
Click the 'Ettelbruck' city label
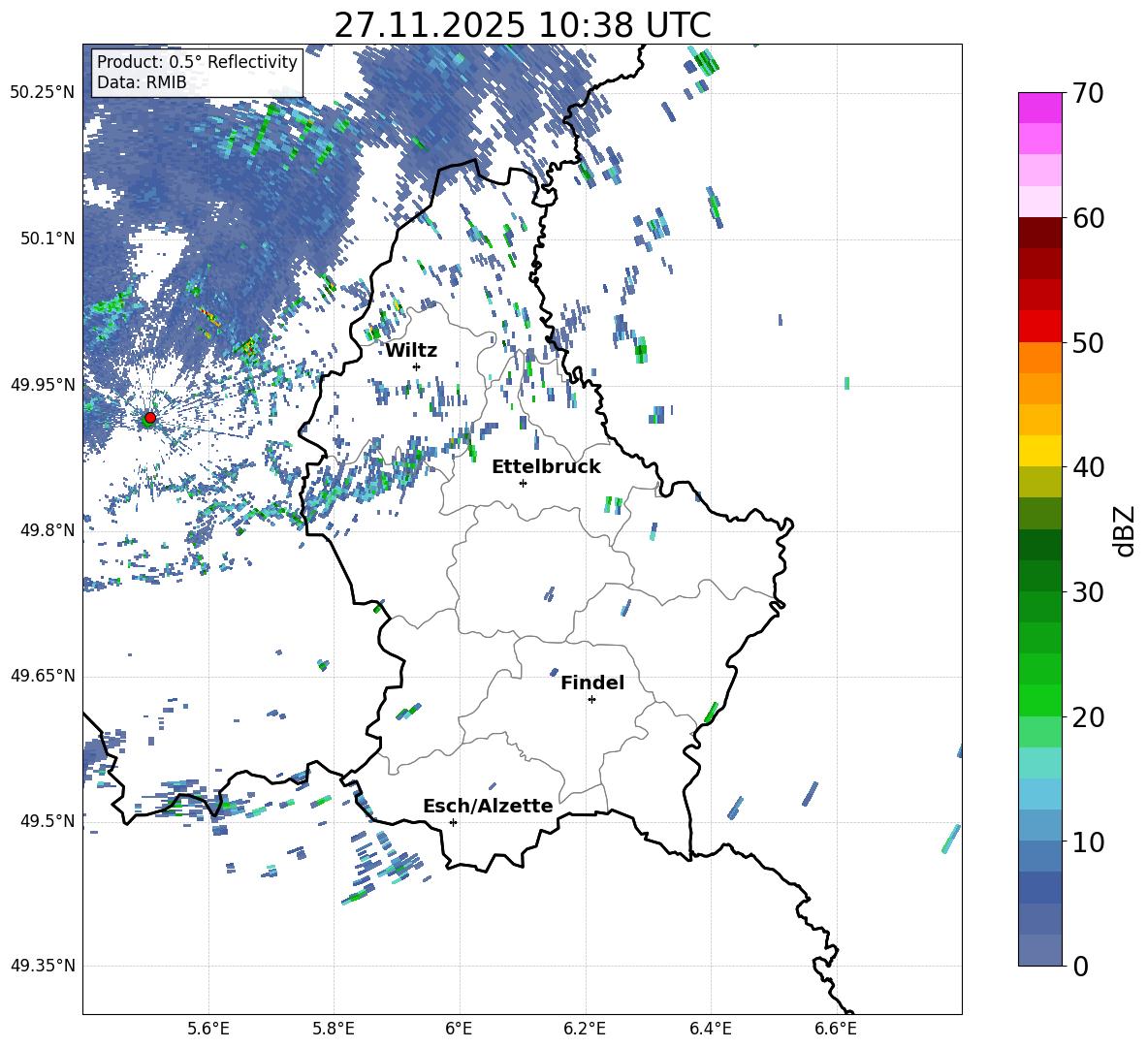coord(546,467)
